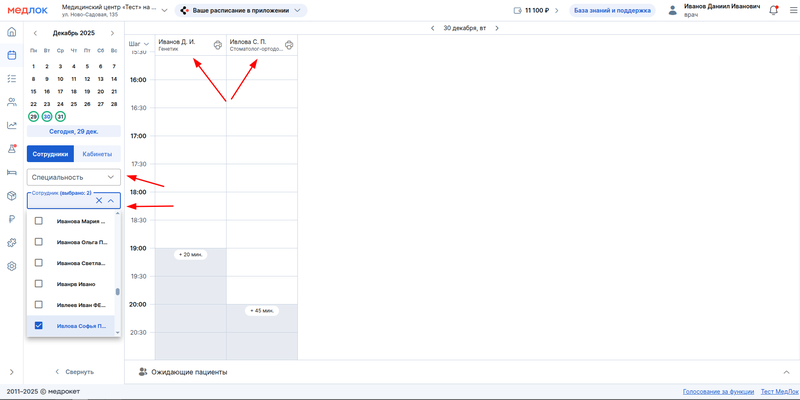Image resolution: width=800 pixels, height=400 pixels.
Task: Switch to the Кабинеты tab
Action: (x=97, y=154)
